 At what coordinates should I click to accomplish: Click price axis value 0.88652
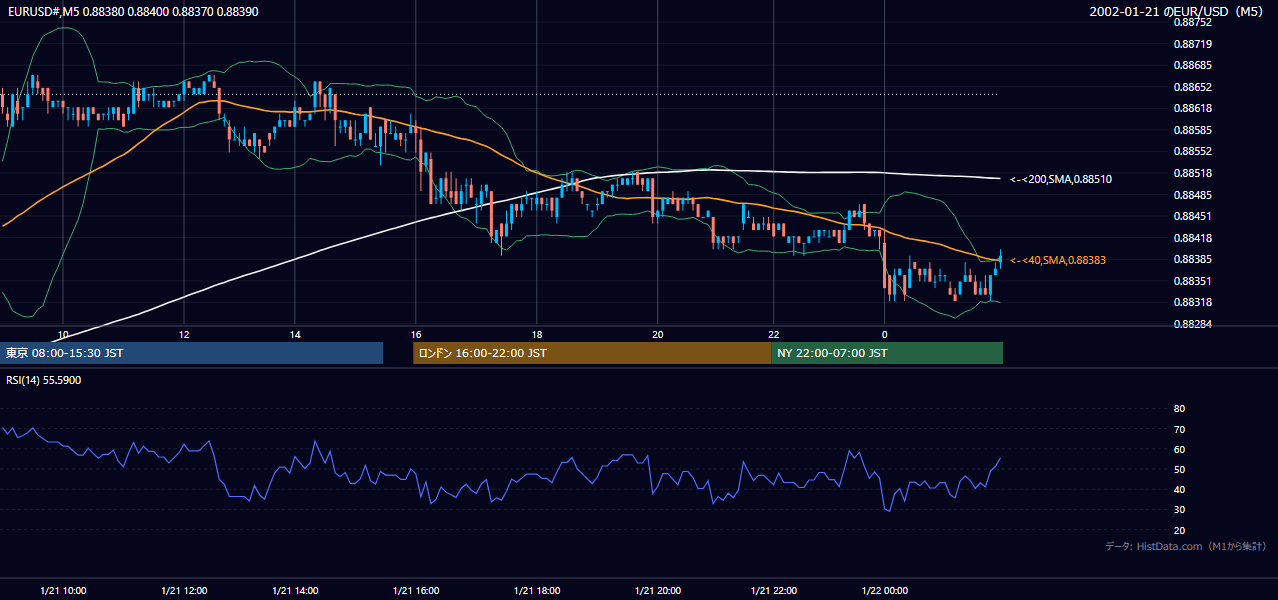pyautogui.click(x=1192, y=87)
